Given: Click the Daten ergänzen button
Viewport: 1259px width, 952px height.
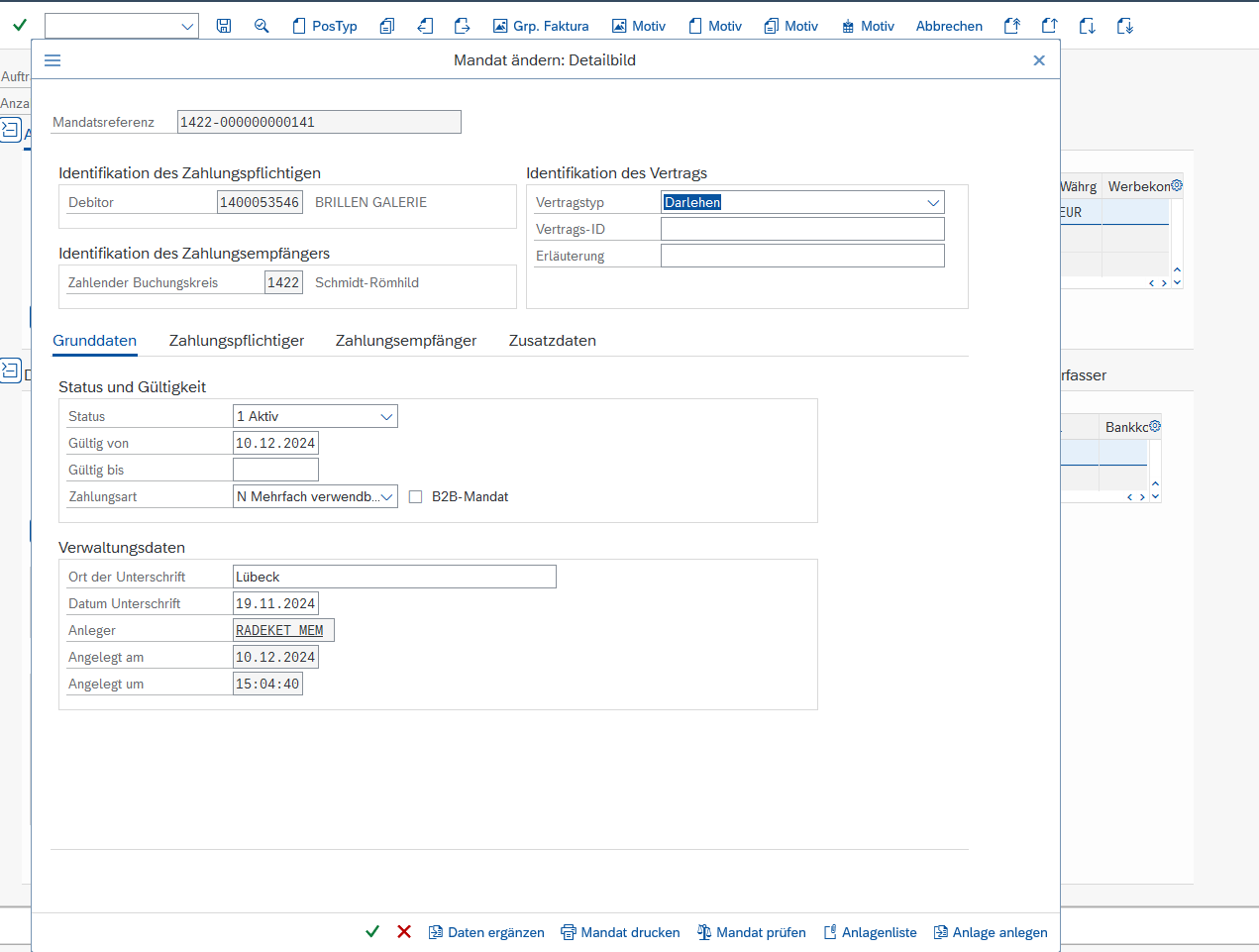Looking at the screenshot, I should click(x=486, y=932).
